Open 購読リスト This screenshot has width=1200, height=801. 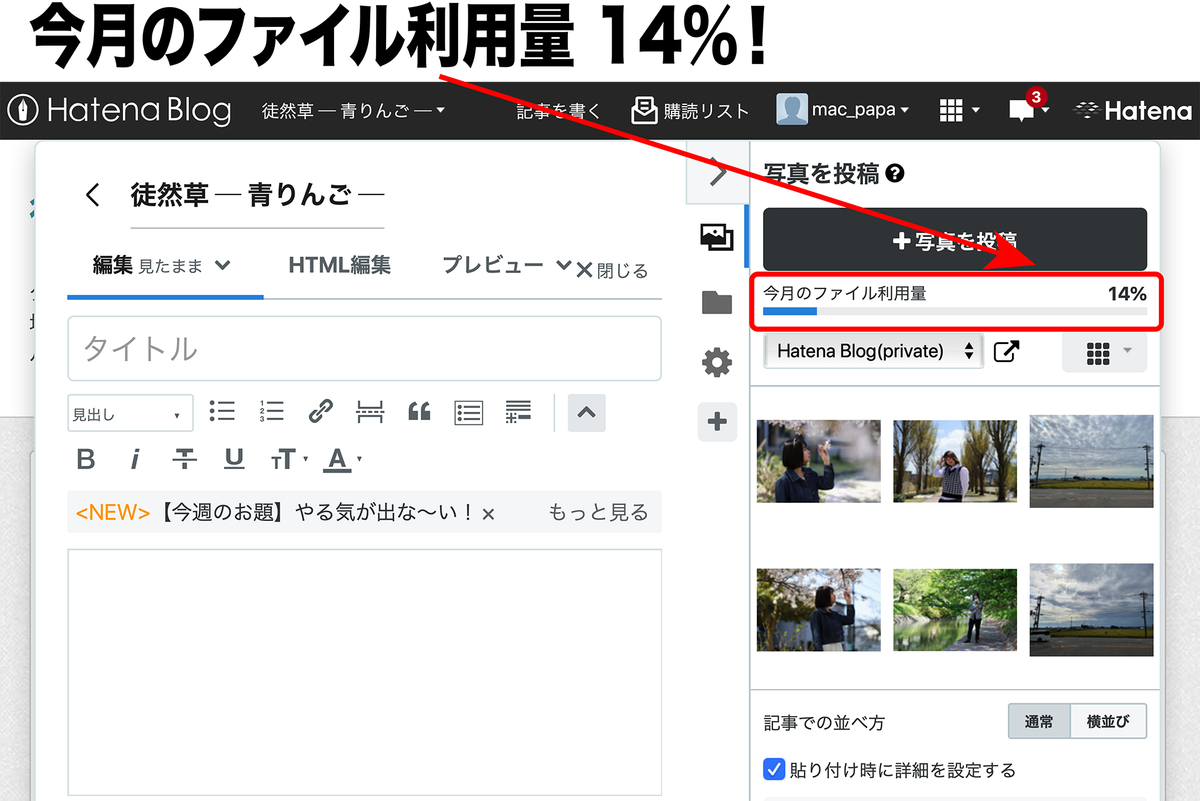pos(690,111)
